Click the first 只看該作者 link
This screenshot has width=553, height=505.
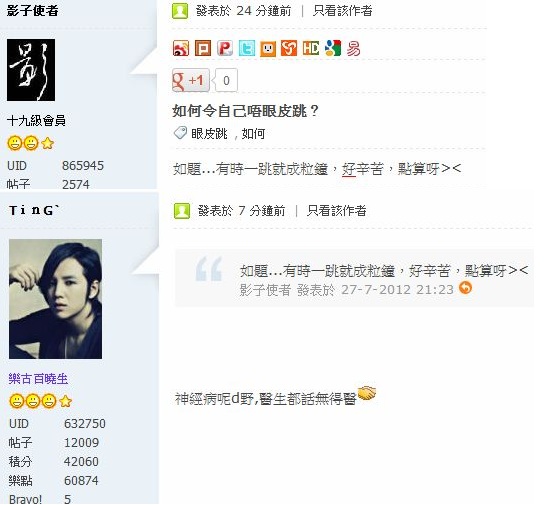point(342,11)
